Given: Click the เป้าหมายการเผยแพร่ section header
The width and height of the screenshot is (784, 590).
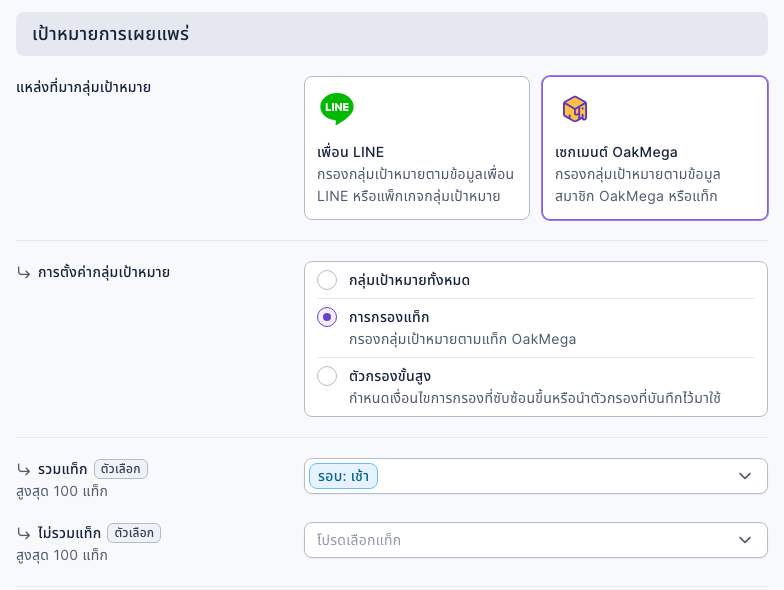Looking at the screenshot, I should pos(392,34).
